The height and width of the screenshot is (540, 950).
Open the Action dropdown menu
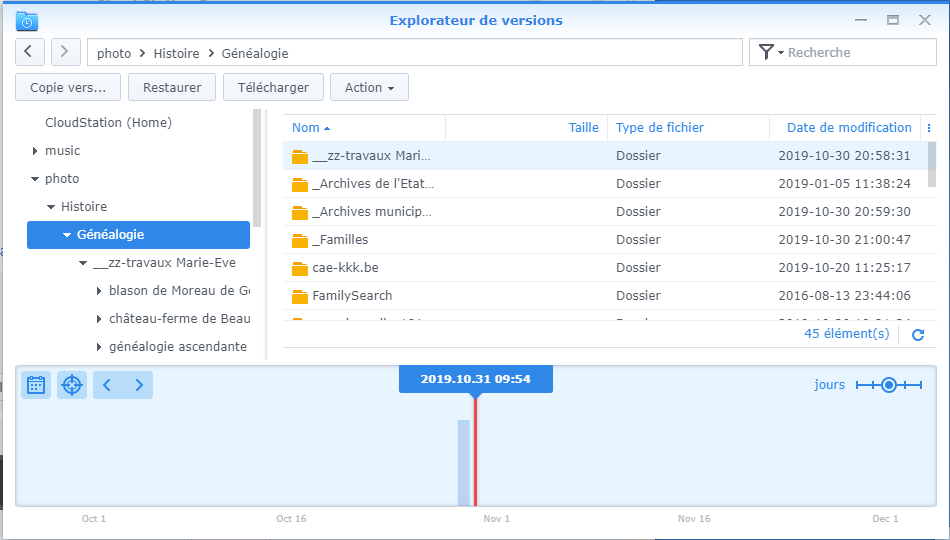click(369, 87)
